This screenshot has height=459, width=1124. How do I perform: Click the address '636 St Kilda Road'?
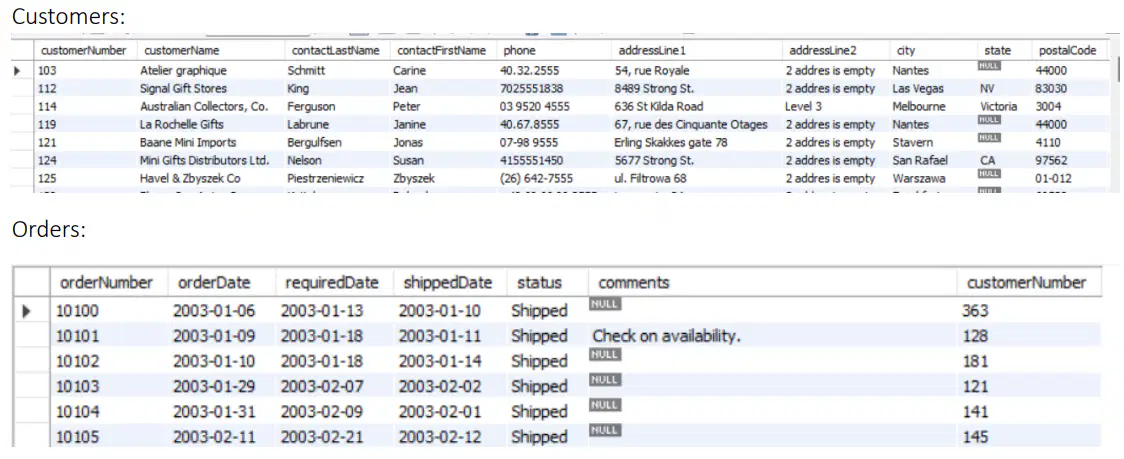(659, 106)
